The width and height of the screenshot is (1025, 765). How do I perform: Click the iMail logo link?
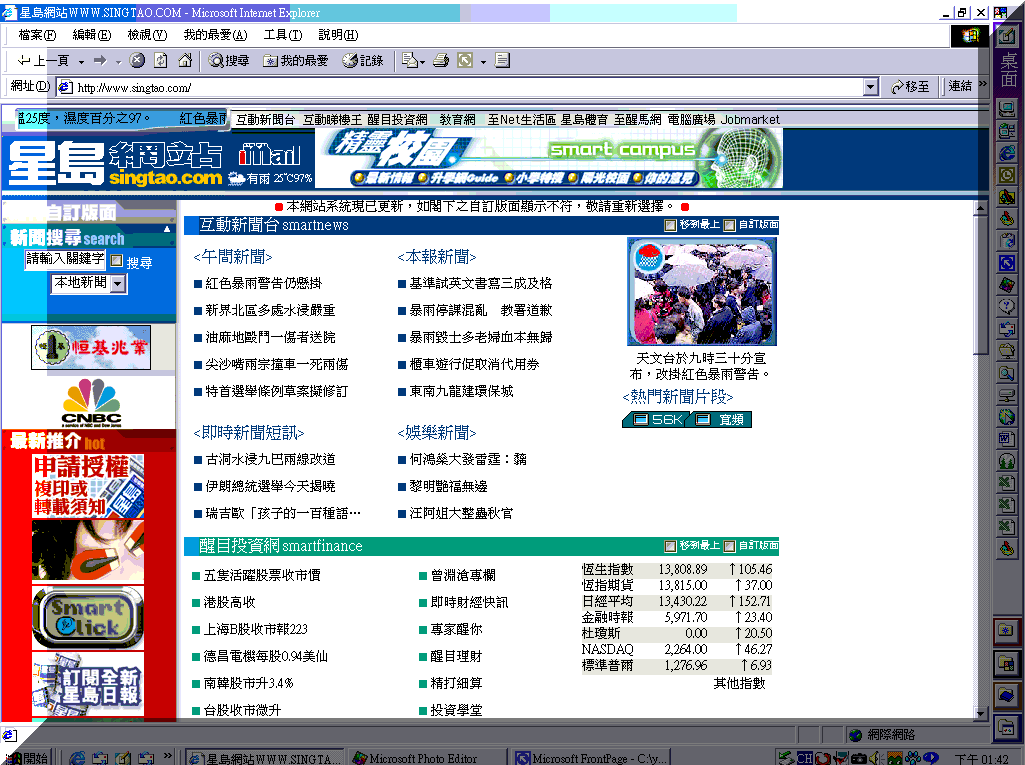tap(269, 154)
